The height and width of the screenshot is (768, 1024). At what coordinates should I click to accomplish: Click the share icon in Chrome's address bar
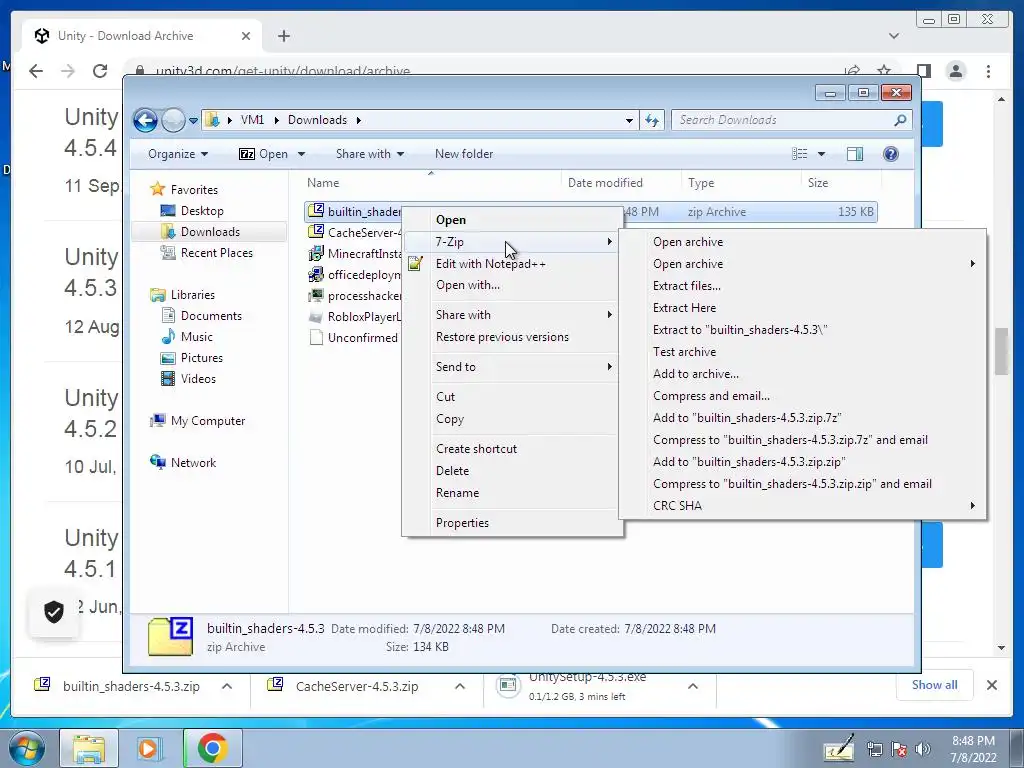pyautogui.click(x=852, y=71)
